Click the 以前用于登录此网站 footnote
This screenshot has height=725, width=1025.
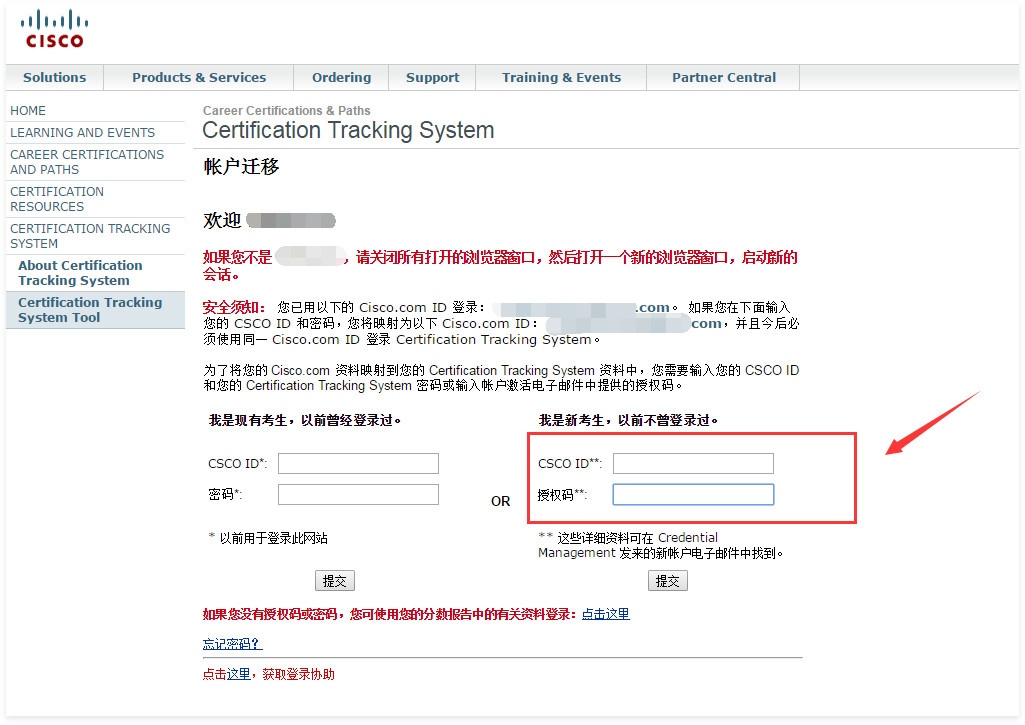(268, 538)
